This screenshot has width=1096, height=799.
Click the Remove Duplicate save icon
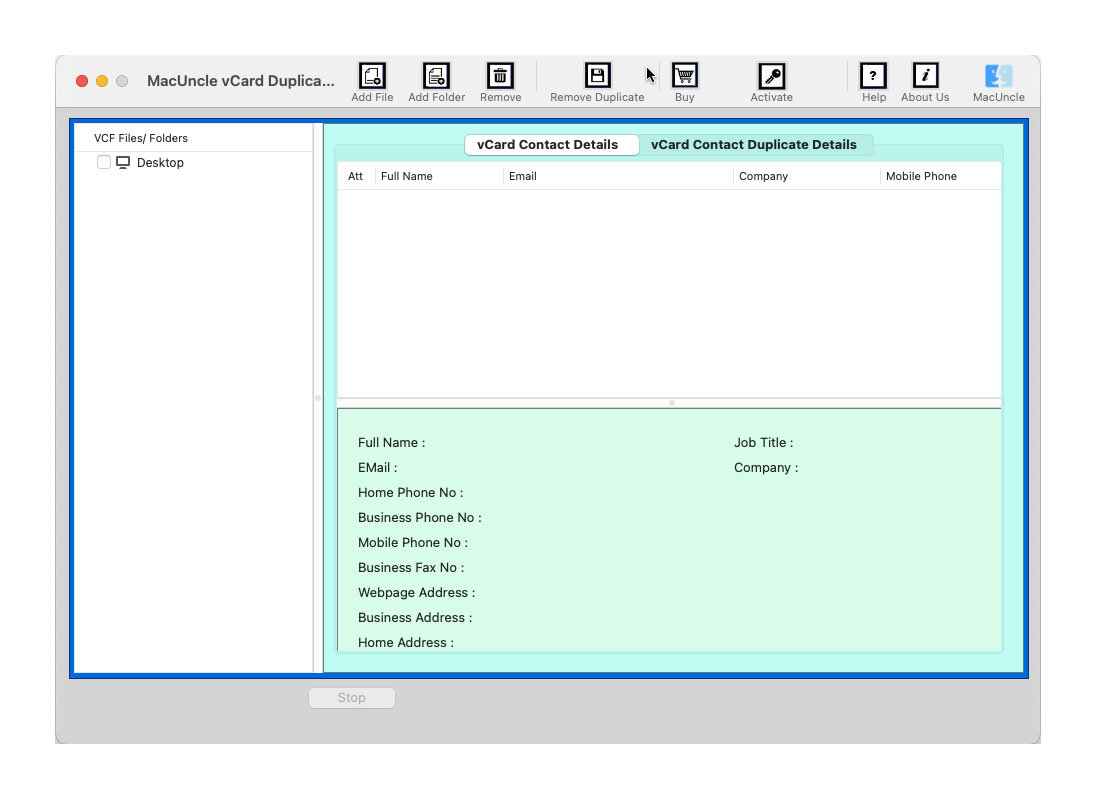[x=597, y=76]
